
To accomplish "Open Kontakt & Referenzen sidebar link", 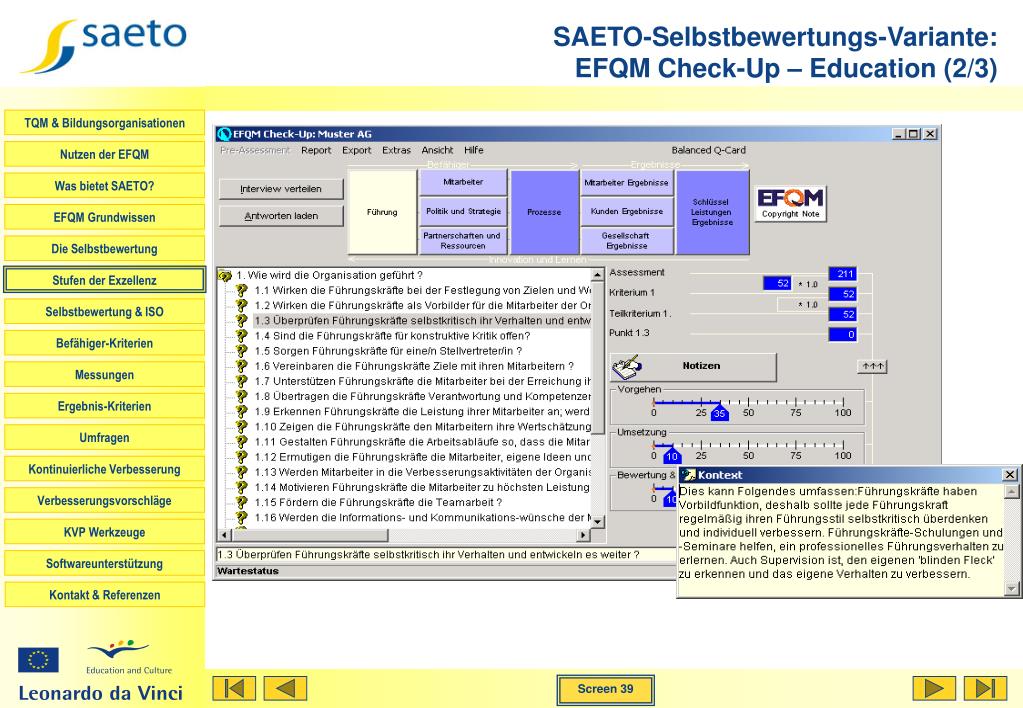I will [x=104, y=595].
